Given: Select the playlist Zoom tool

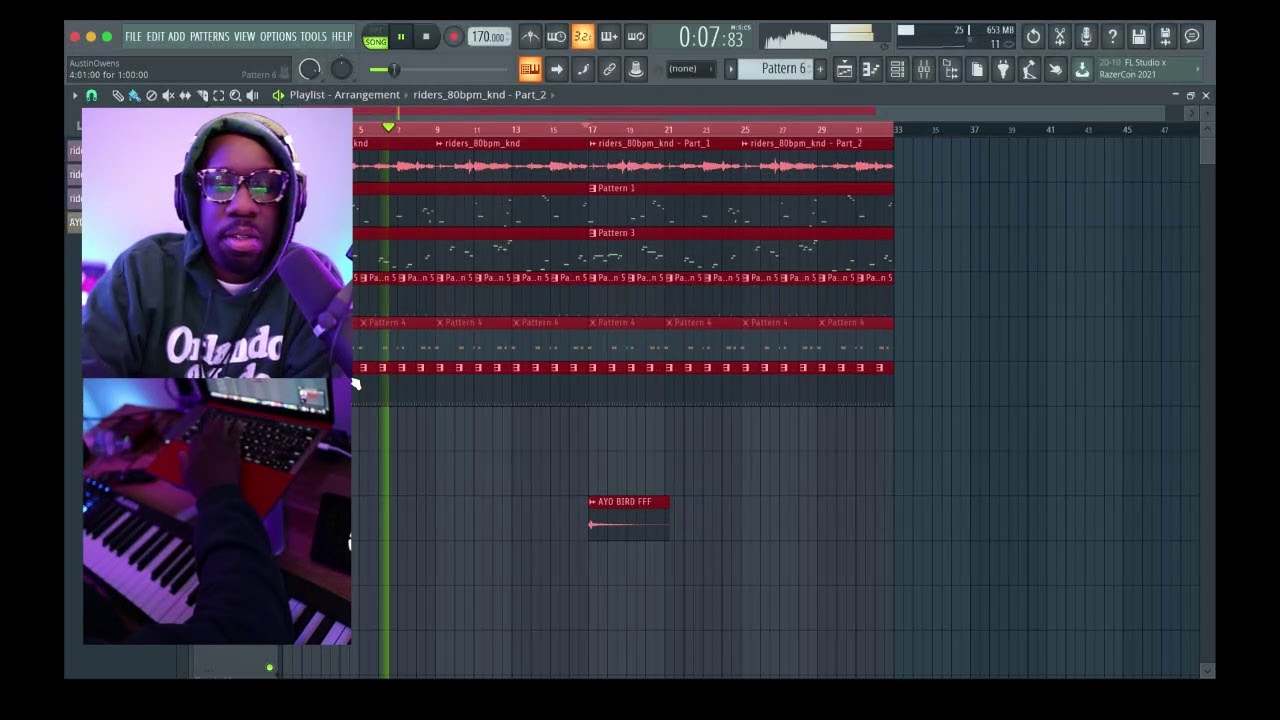Looking at the screenshot, I should [235, 95].
